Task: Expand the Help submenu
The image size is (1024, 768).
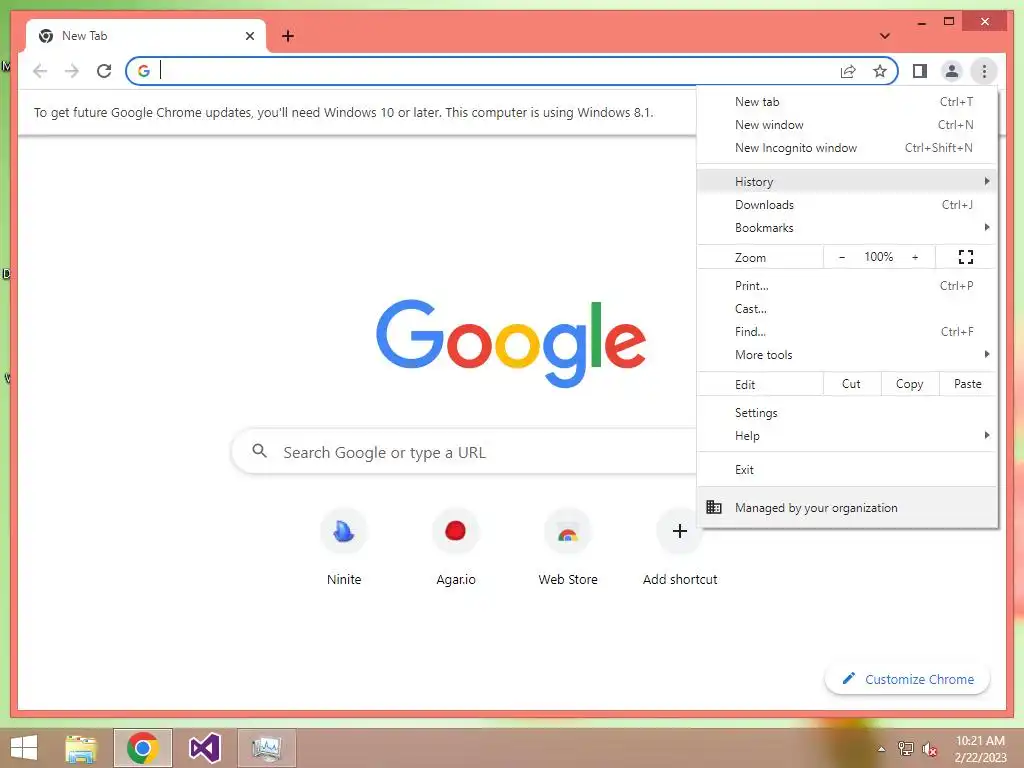Action: click(847, 436)
